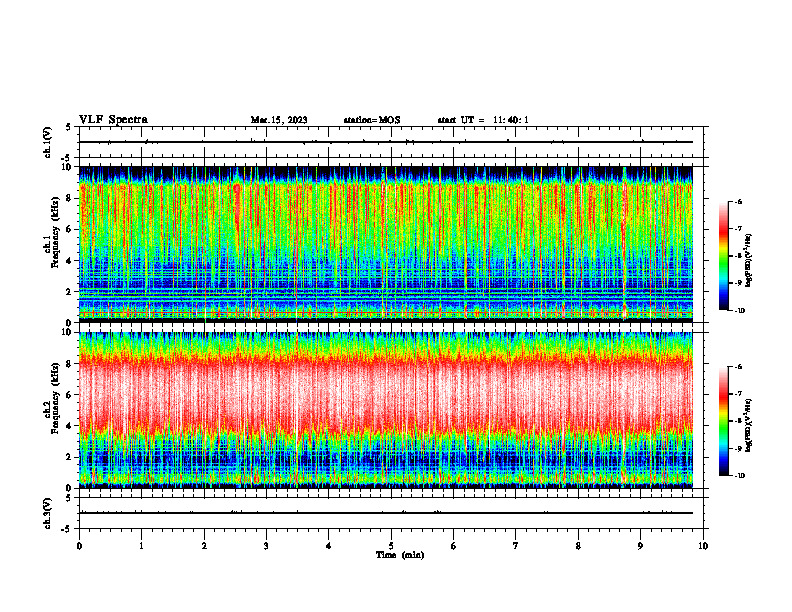Select the "Time (min)" axis title
792x612 pixels.
tap(400, 555)
